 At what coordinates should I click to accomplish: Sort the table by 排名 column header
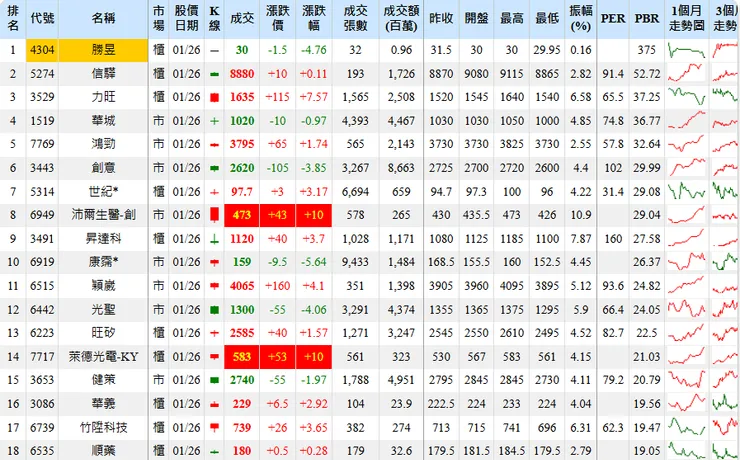coord(13,18)
